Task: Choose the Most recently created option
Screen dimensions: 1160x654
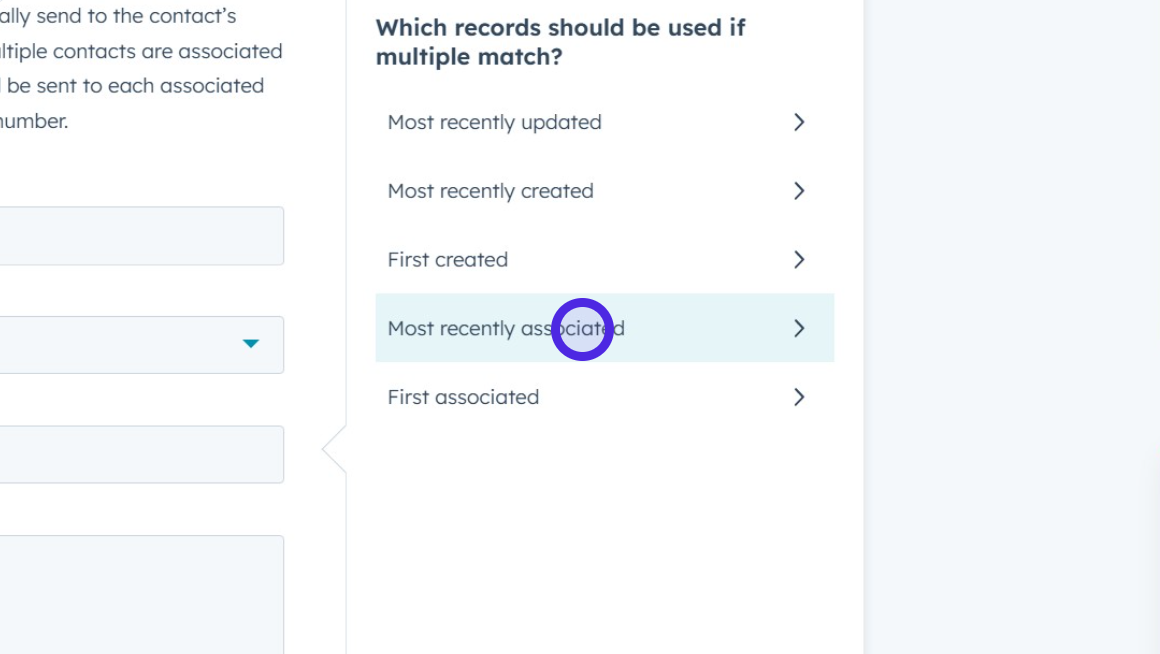Action: tap(491, 191)
